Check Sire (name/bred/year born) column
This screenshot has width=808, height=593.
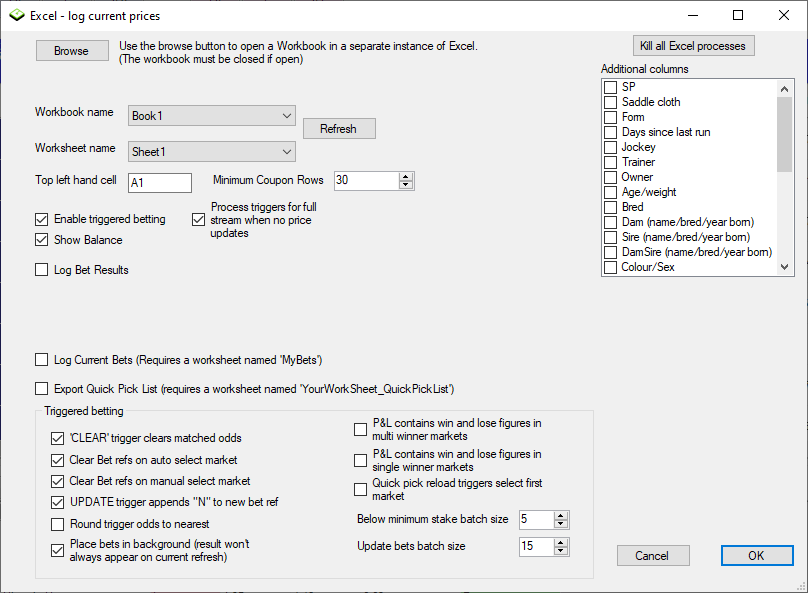click(611, 238)
